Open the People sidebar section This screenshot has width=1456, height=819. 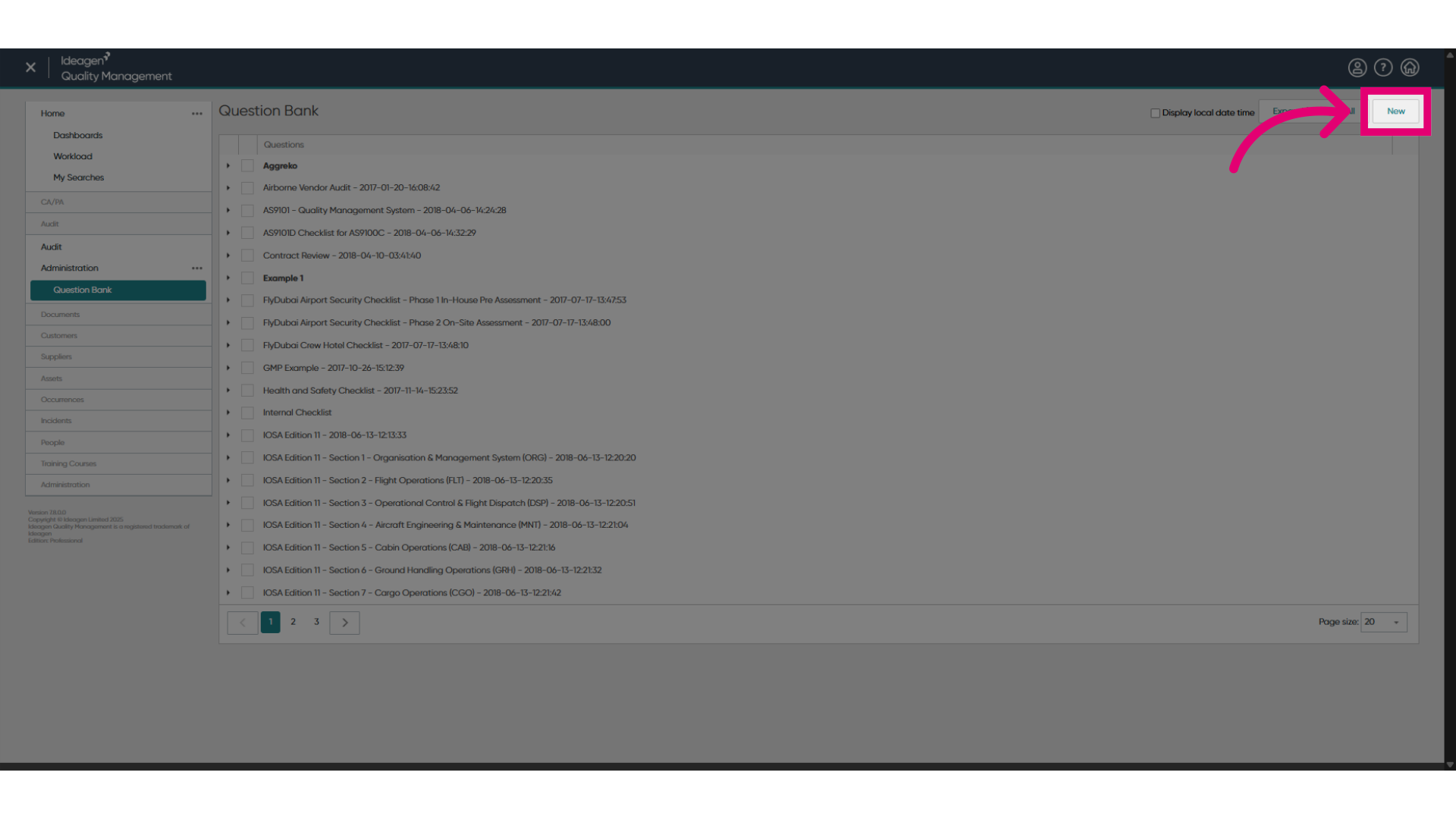118,443
